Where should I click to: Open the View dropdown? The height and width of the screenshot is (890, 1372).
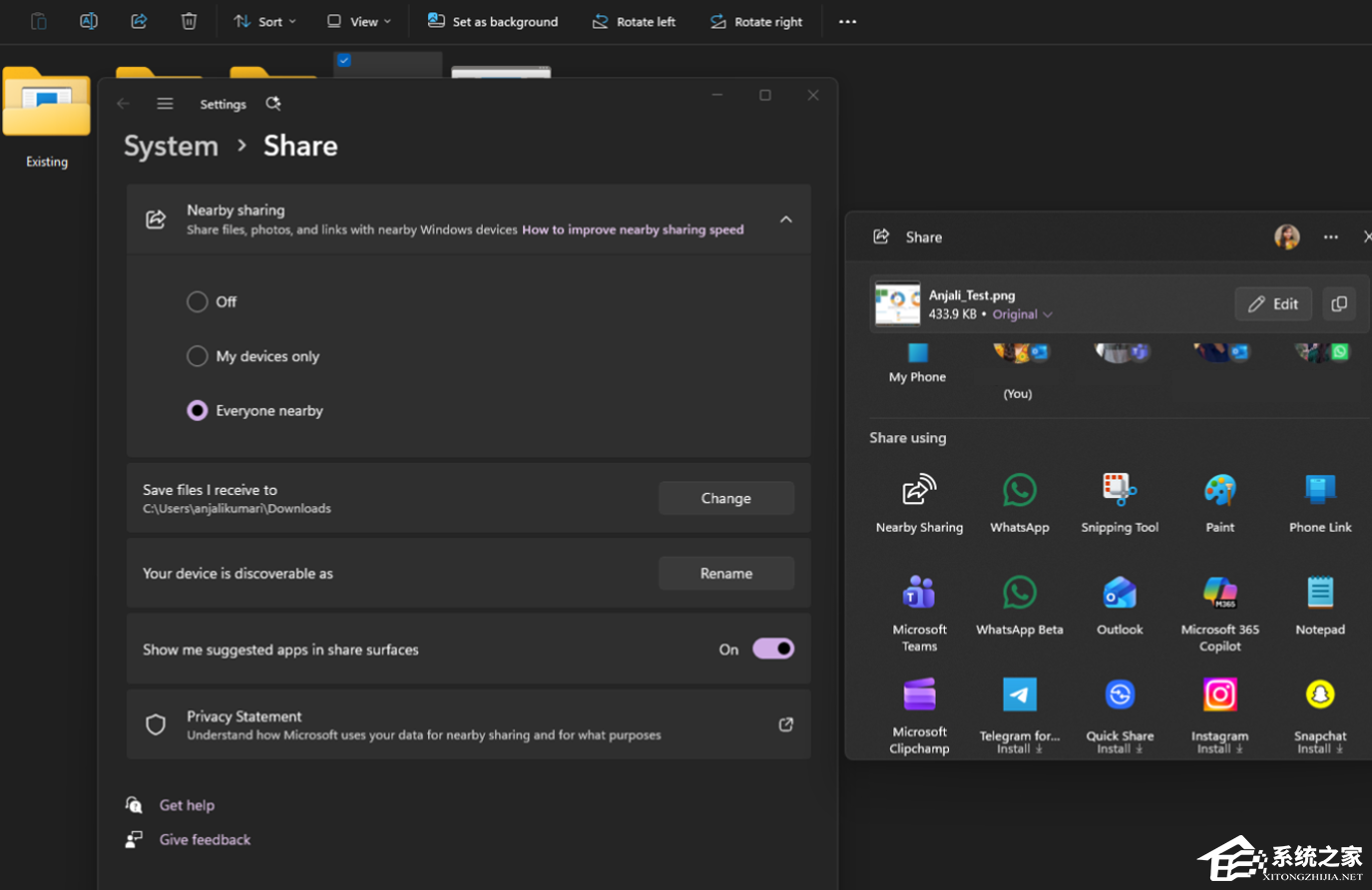point(359,21)
